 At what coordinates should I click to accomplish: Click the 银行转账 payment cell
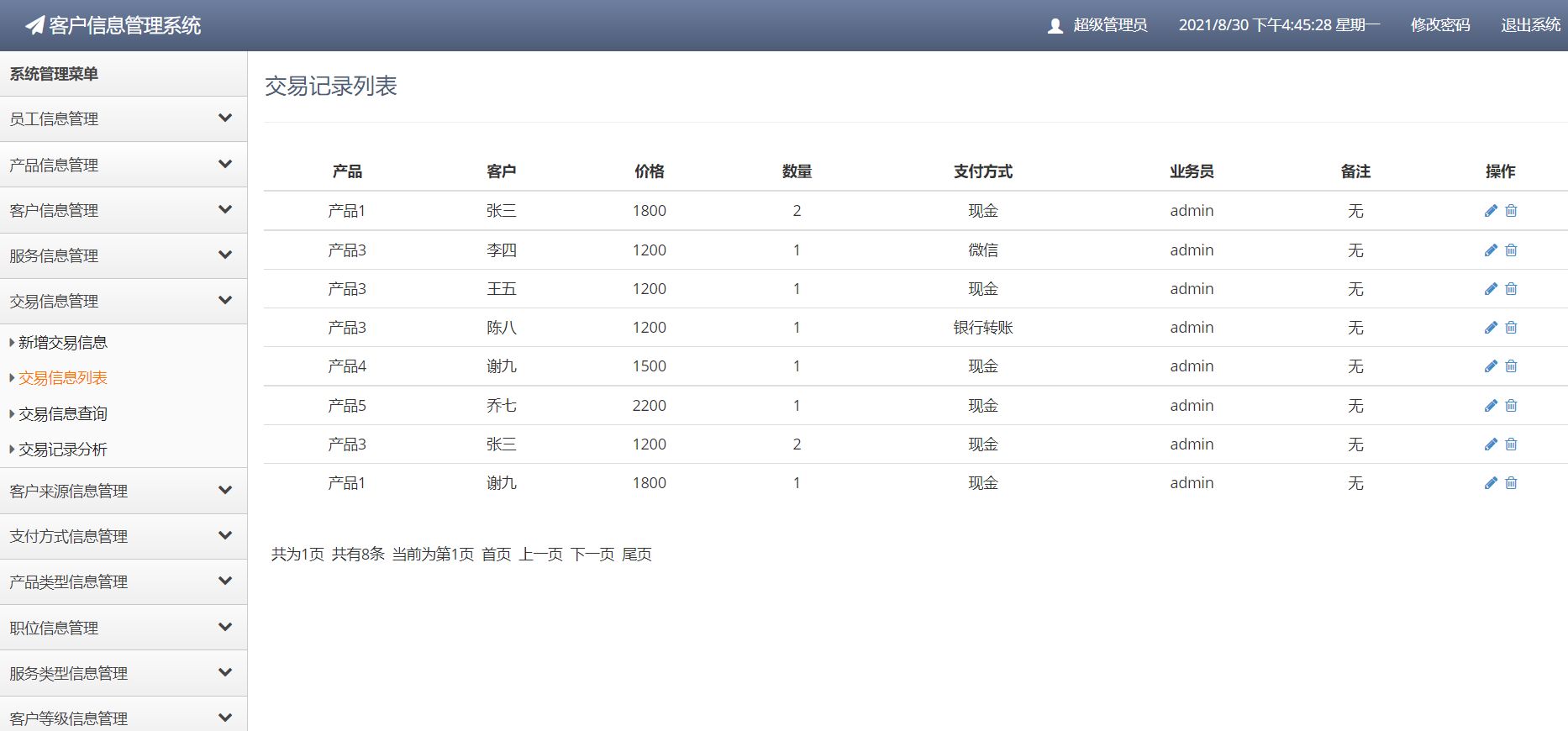tap(983, 328)
